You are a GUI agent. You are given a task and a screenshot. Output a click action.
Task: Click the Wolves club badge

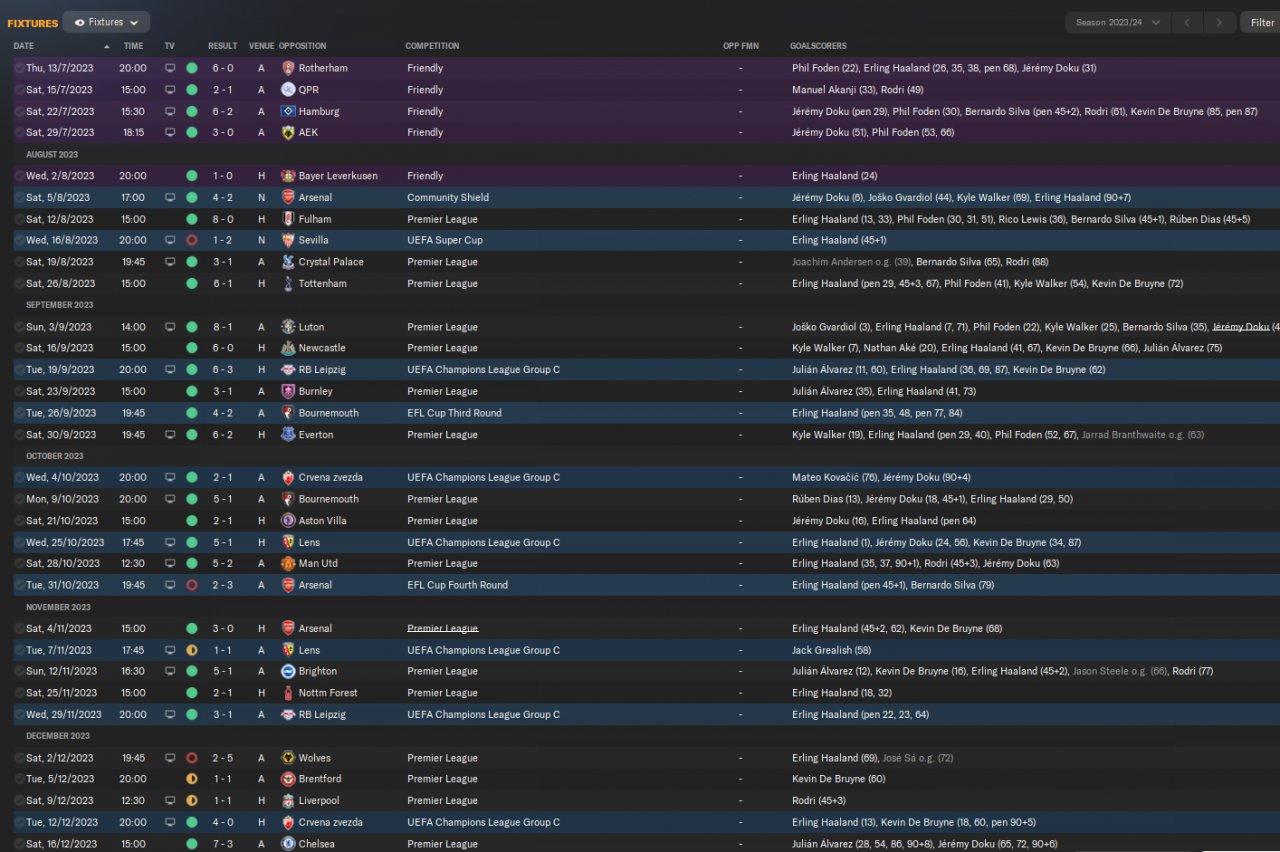click(288, 758)
